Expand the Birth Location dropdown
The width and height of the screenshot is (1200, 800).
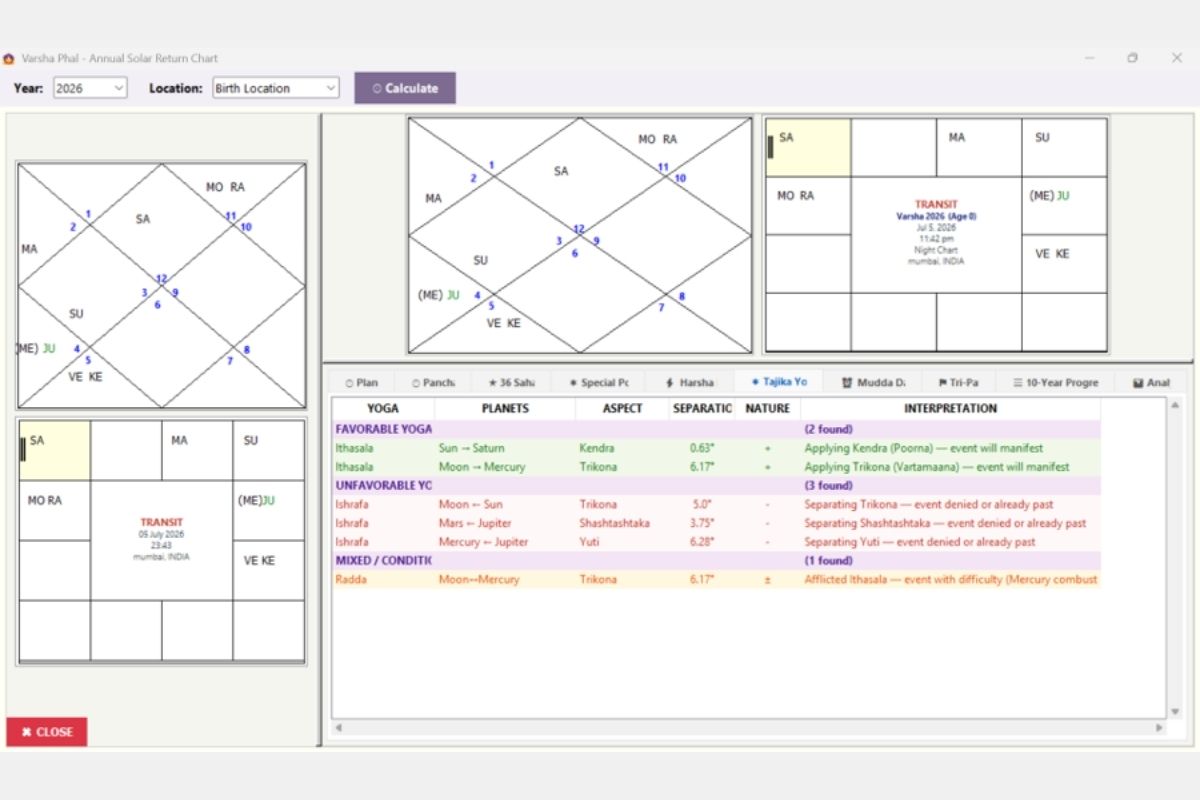pyautogui.click(x=276, y=88)
